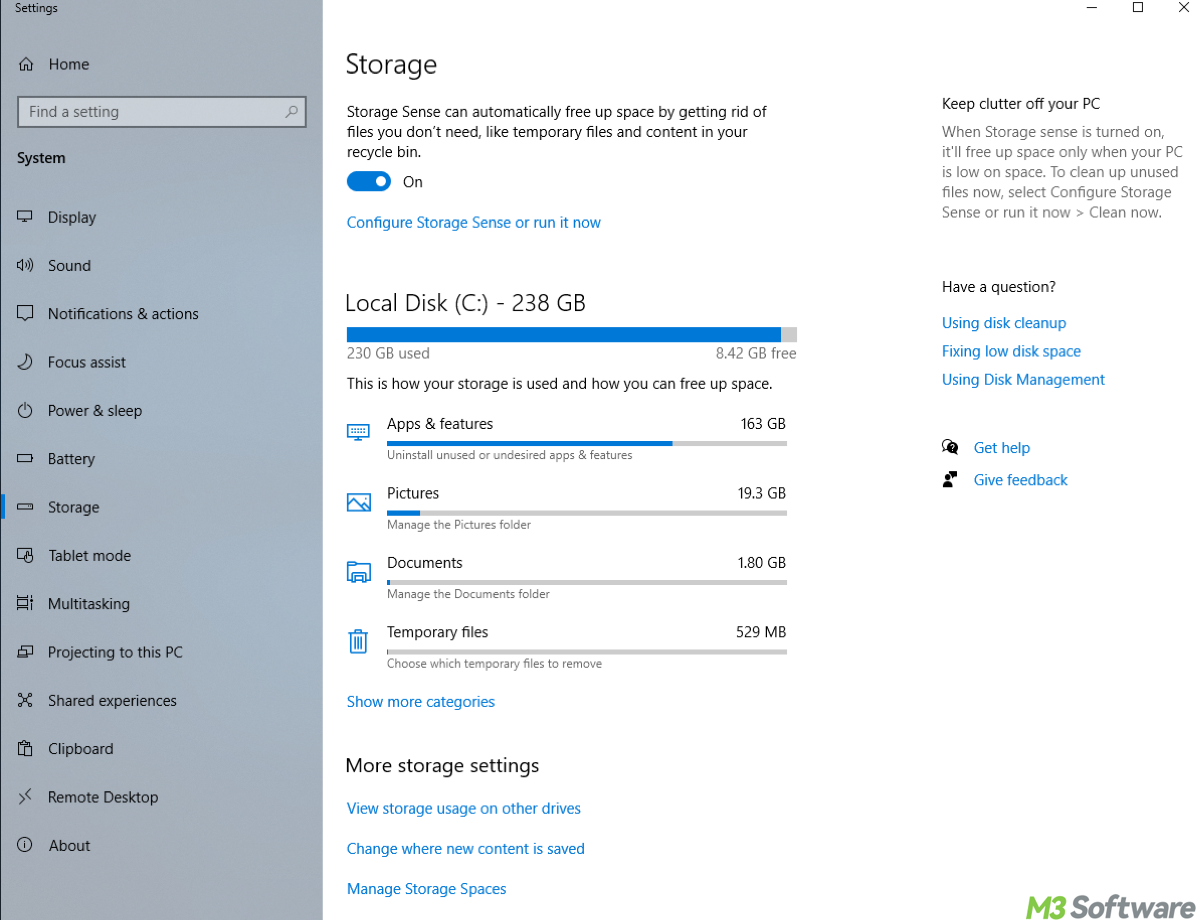Click the Battery icon
The height and width of the screenshot is (920, 1200).
(x=26, y=459)
